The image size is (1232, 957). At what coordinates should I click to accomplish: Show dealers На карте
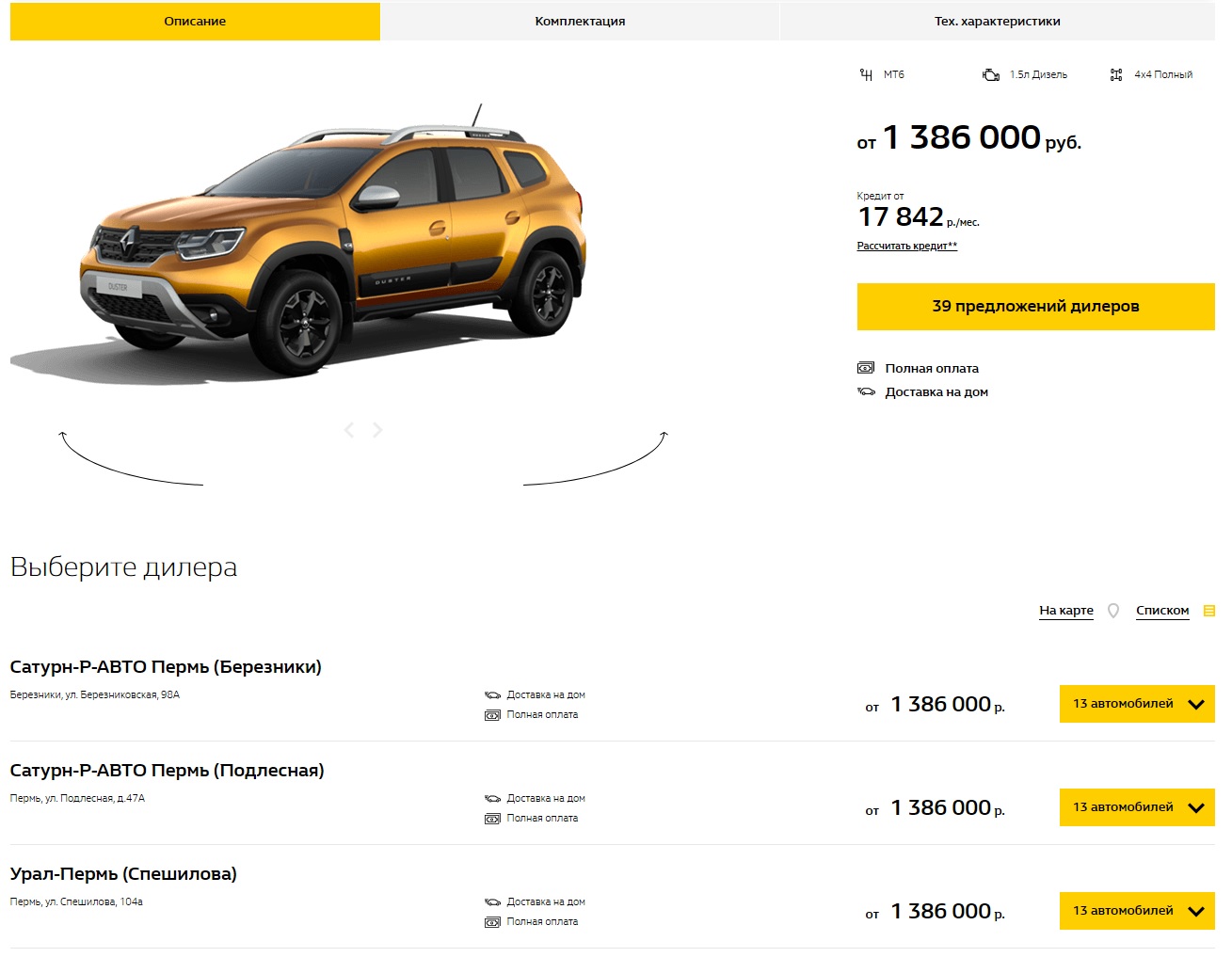coord(1066,610)
